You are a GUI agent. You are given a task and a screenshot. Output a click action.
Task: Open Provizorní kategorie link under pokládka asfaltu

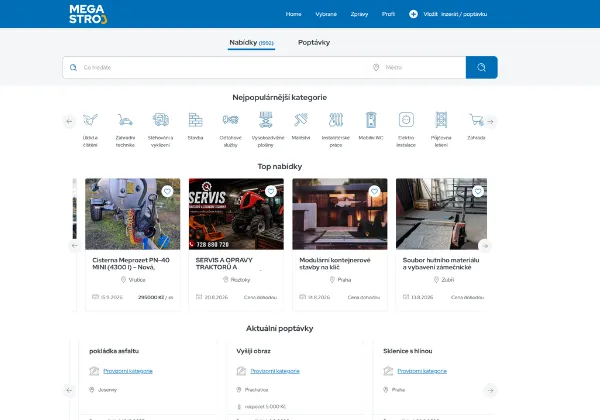click(128, 371)
